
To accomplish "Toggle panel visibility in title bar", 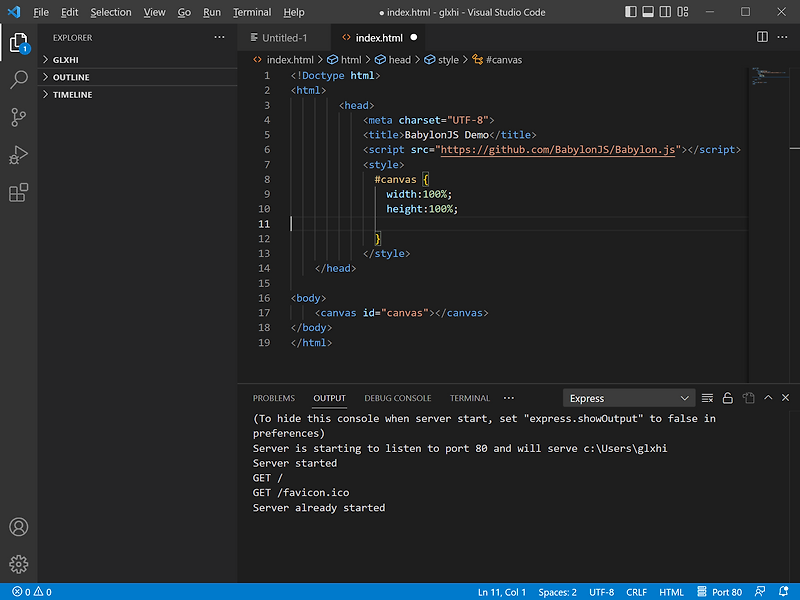I will tap(649, 12).
